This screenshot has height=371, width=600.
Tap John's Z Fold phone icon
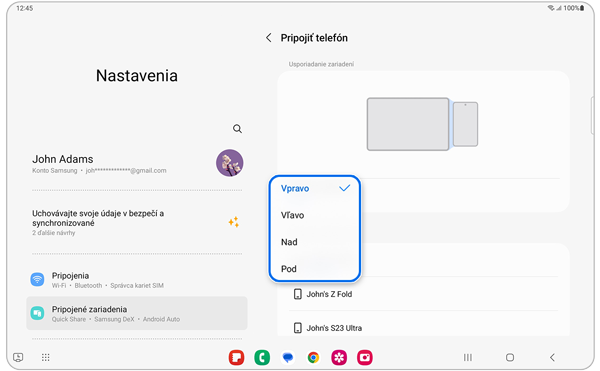pos(297,294)
